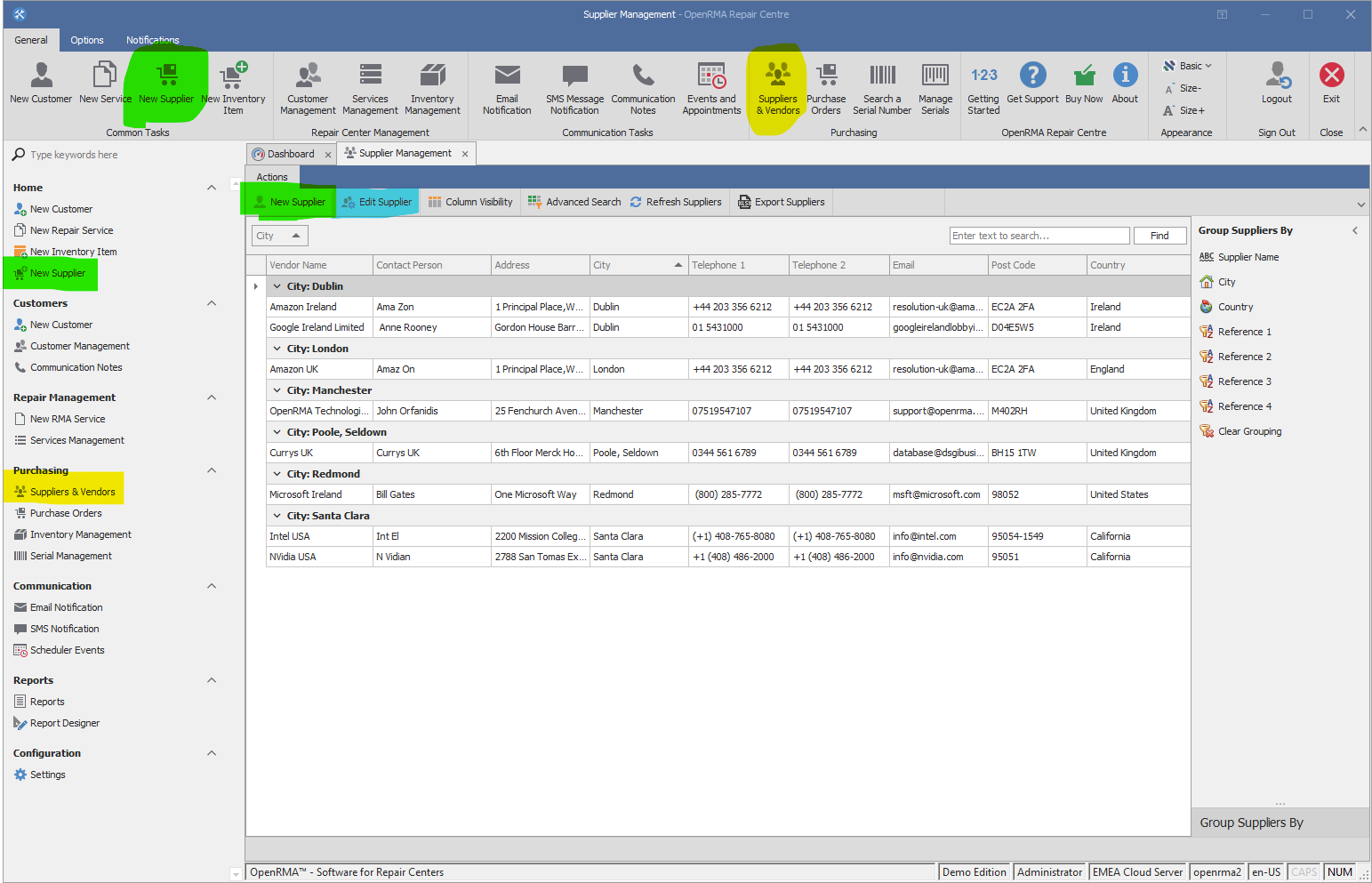Click Column Visibility toolbar button

[x=470, y=202]
